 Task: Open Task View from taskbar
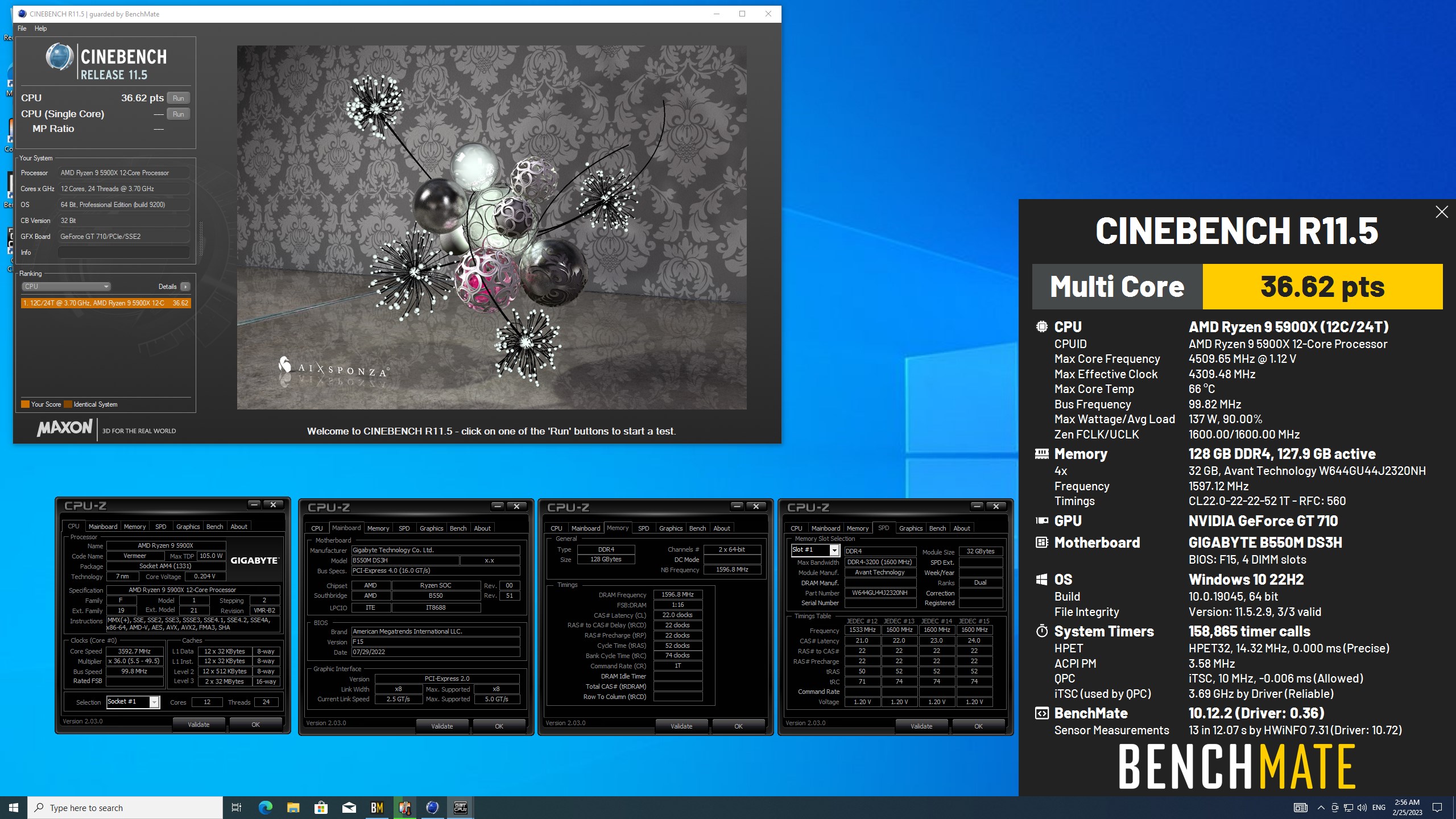click(x=237, y=808)
